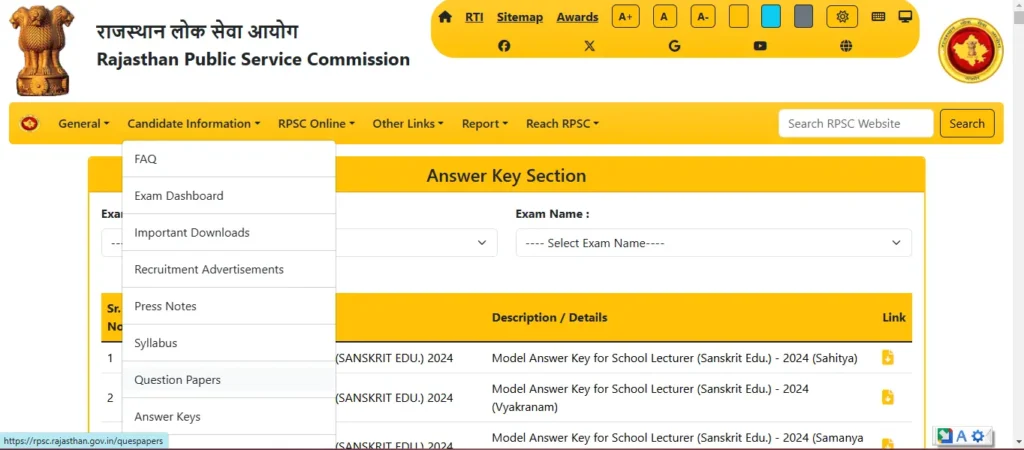Download Sahitya answer key file icon
This screenshot has height=450, width=1024.
click(x=887, y=358)
